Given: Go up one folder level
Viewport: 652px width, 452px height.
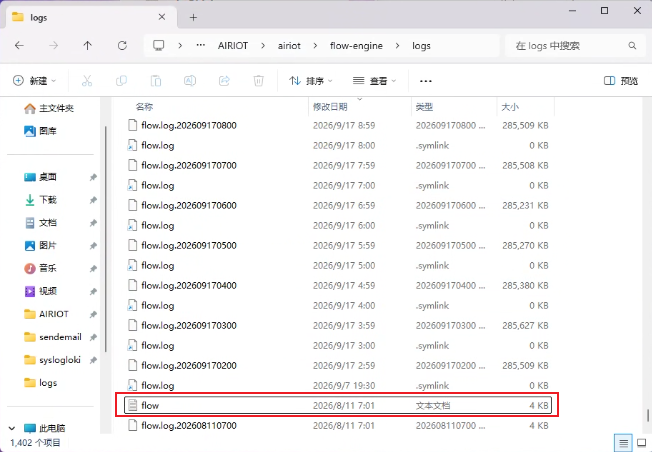Looking at the screenshot, I should 87,45.
